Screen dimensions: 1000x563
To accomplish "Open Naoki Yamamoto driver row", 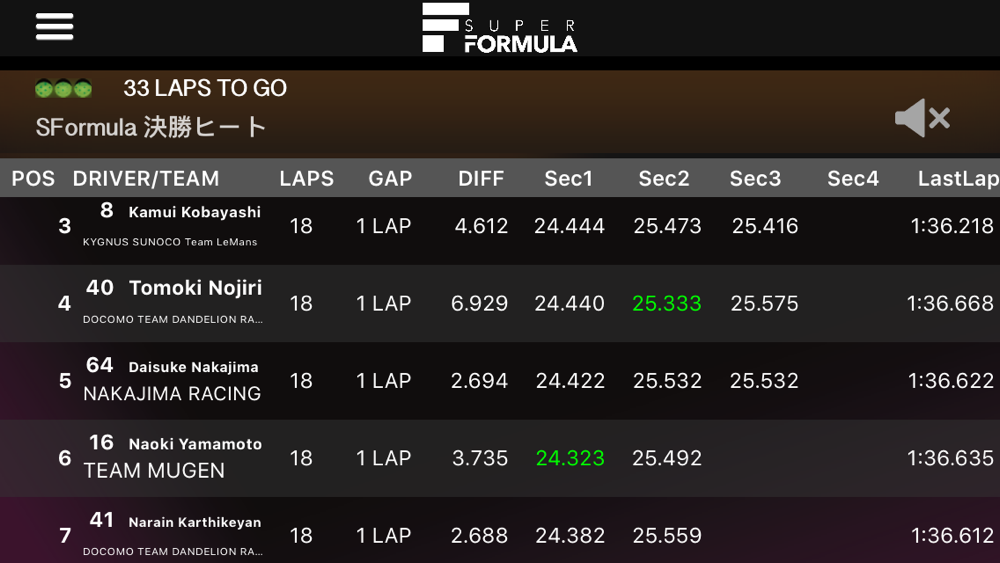I will (500, 458).
